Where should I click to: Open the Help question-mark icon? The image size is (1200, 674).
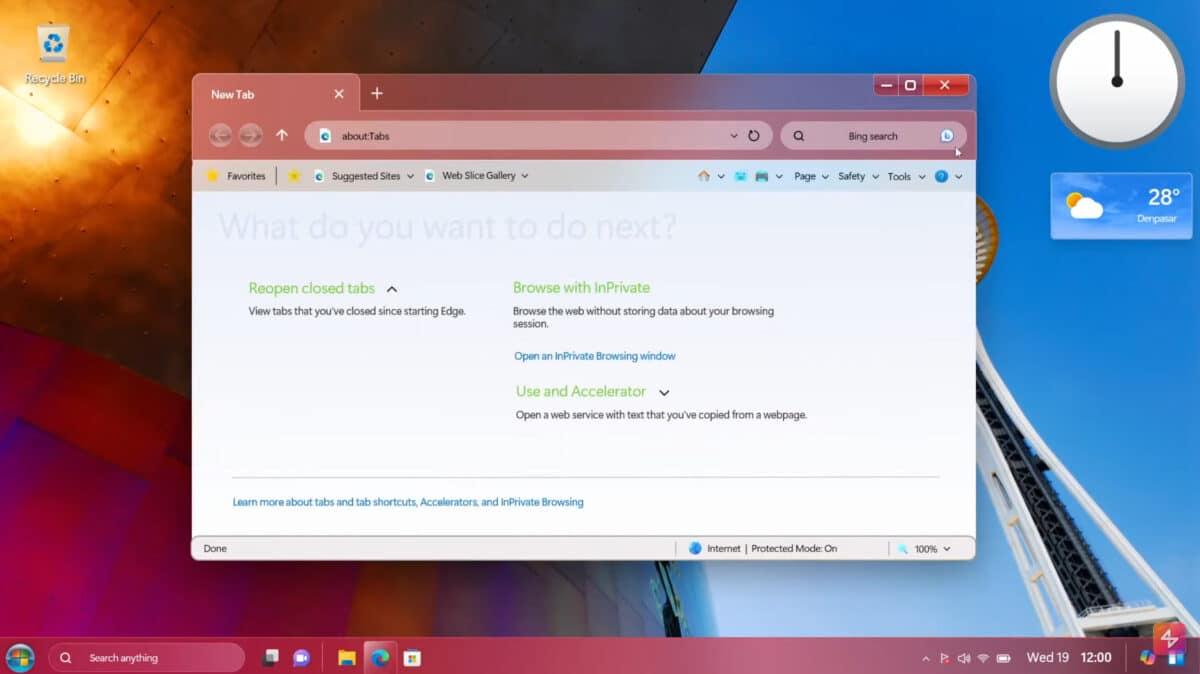[x=941, y=176]
